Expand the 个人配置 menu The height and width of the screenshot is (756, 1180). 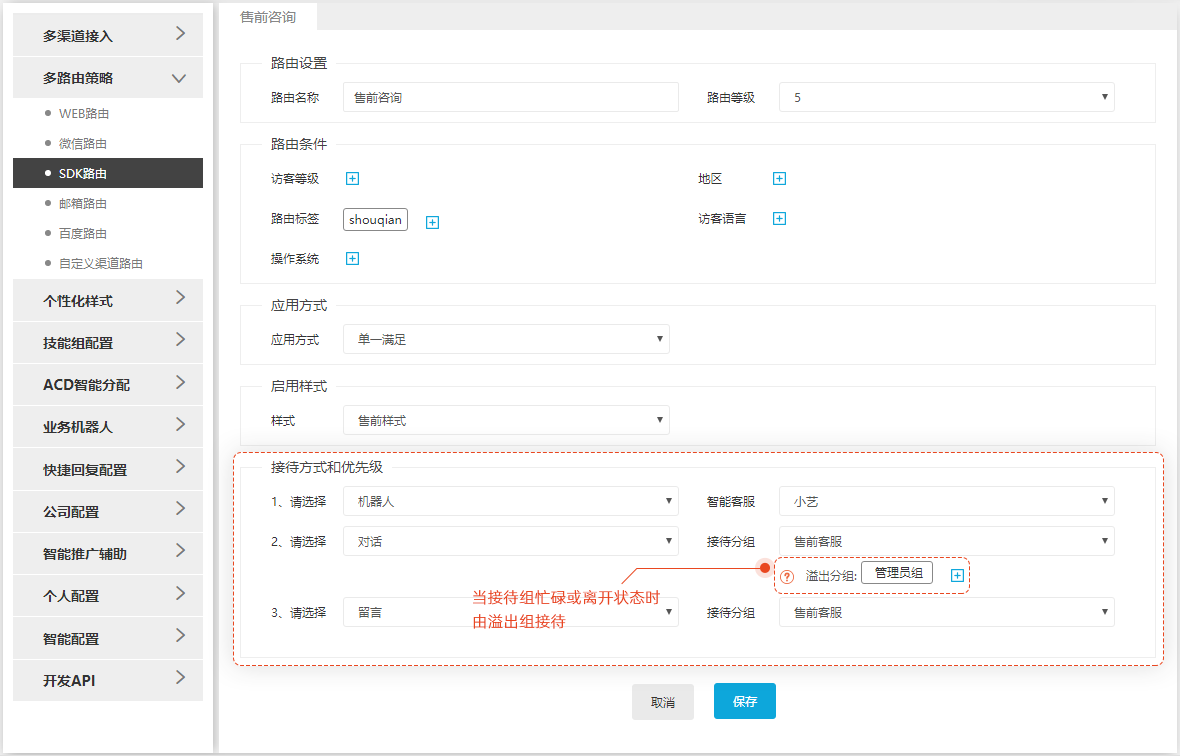coord(108,596)
